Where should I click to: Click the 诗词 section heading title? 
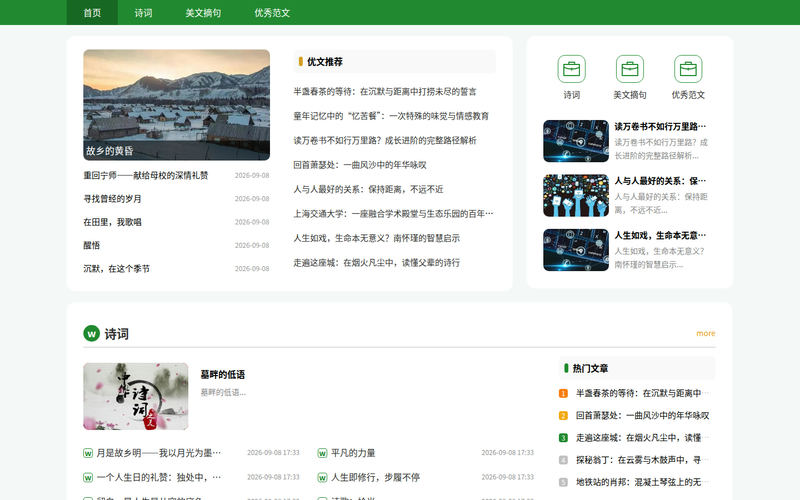click(x=116, y=334)
